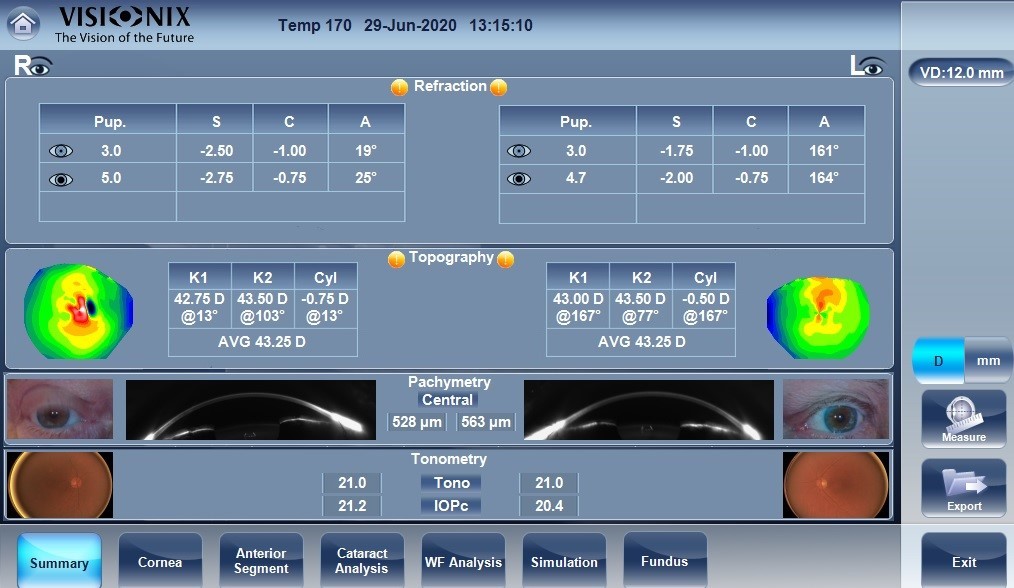The height and width of the screenshot is (588, 1014).
Task: Click the right eye Scheimpflug pachymetry image
Action: 251,410
